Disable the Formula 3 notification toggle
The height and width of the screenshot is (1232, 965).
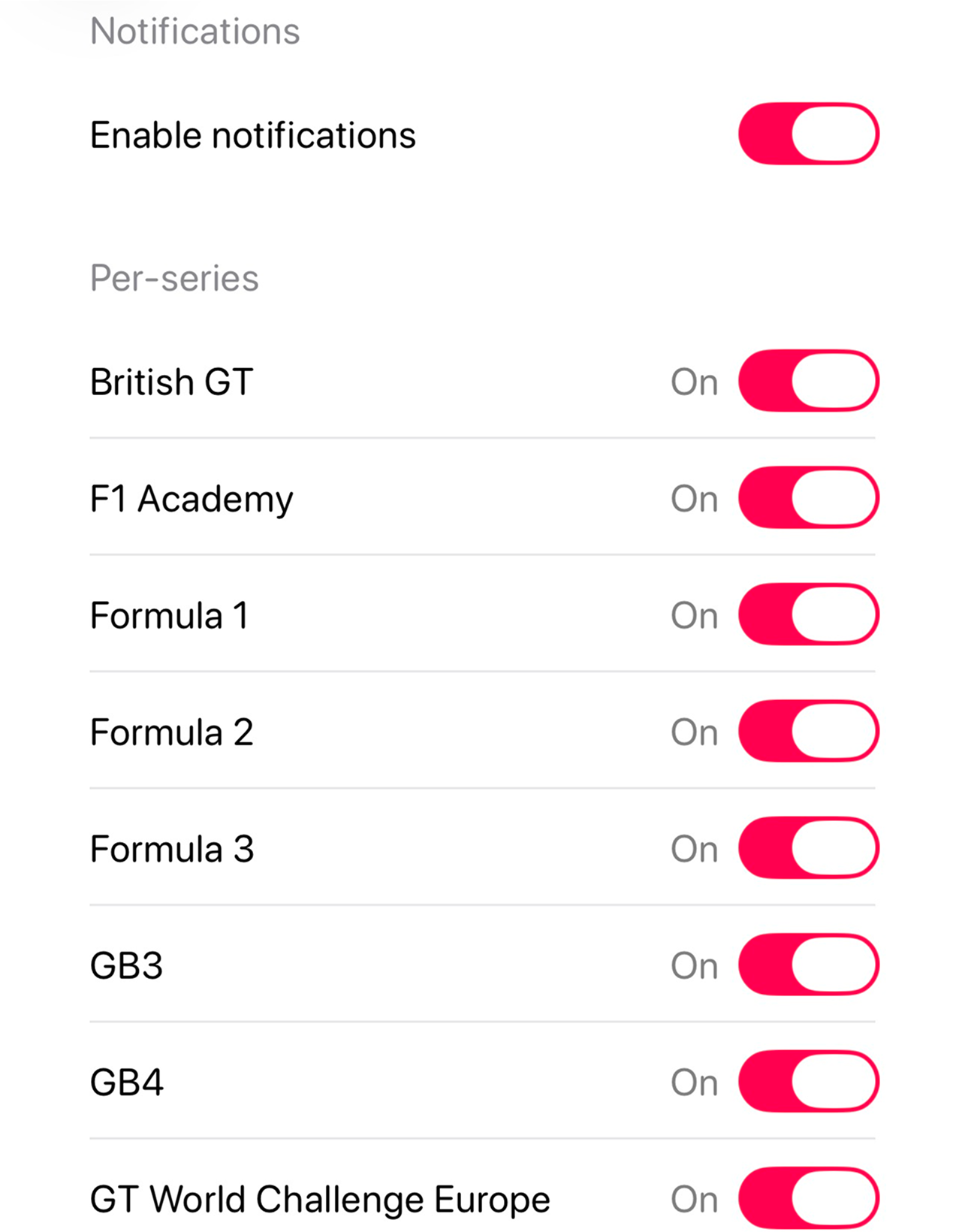(x=808, y=848)
